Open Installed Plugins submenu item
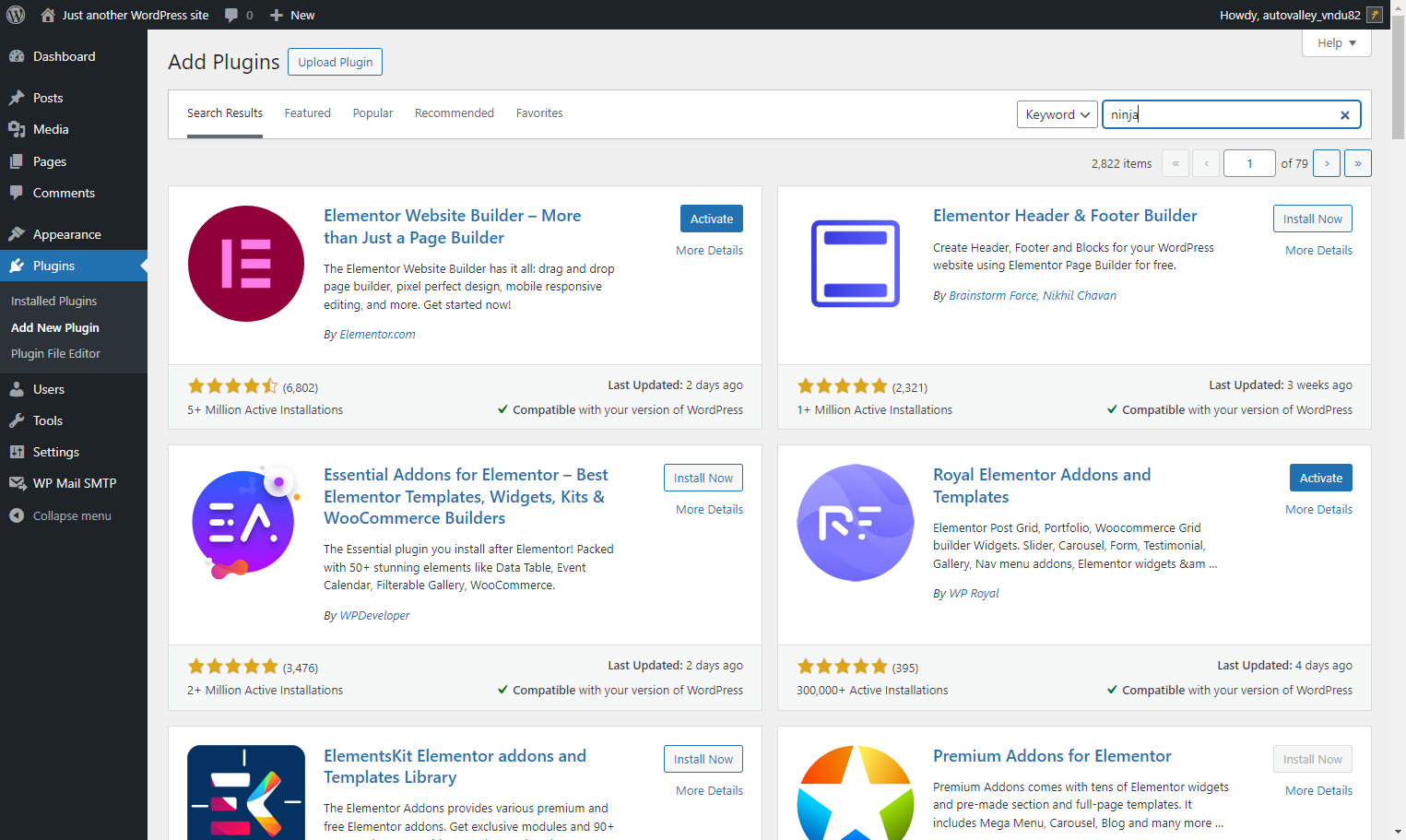 click(x=53, y=302)
